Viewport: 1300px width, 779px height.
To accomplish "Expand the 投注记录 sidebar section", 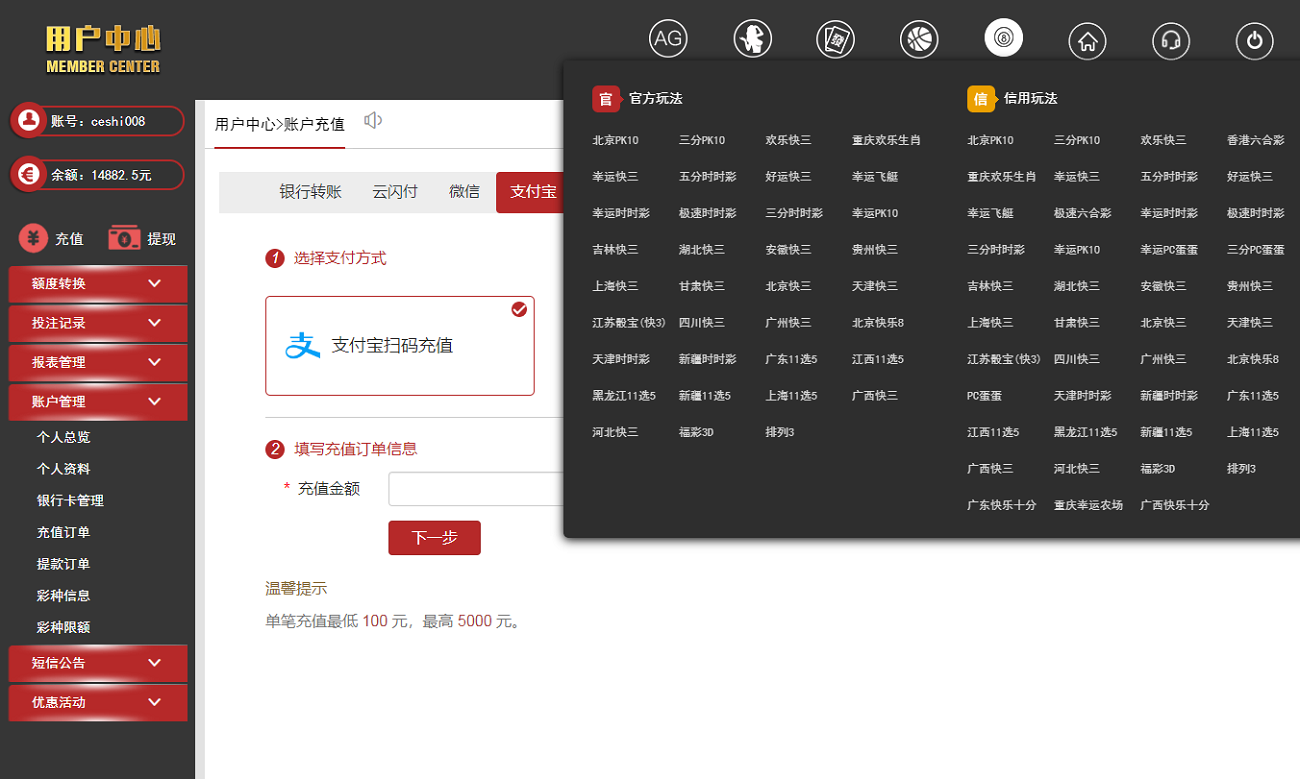I will 98,323.
